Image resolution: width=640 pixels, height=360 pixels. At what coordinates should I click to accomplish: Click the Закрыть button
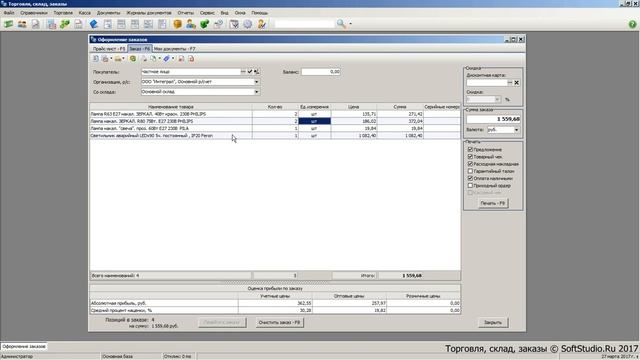(x=493, y=322)
